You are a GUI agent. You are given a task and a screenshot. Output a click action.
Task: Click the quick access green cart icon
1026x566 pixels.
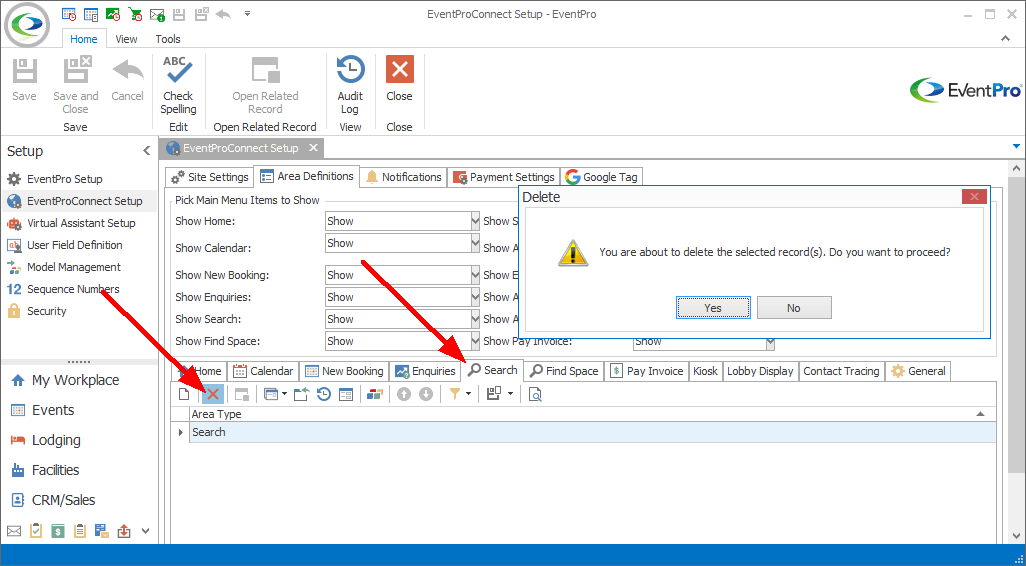(135, 13)
